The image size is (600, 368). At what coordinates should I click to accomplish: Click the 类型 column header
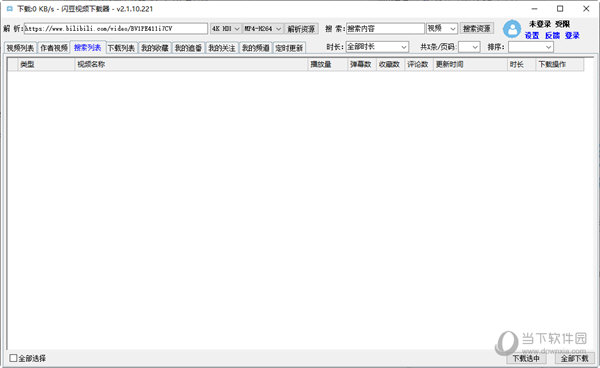(46, 64)
